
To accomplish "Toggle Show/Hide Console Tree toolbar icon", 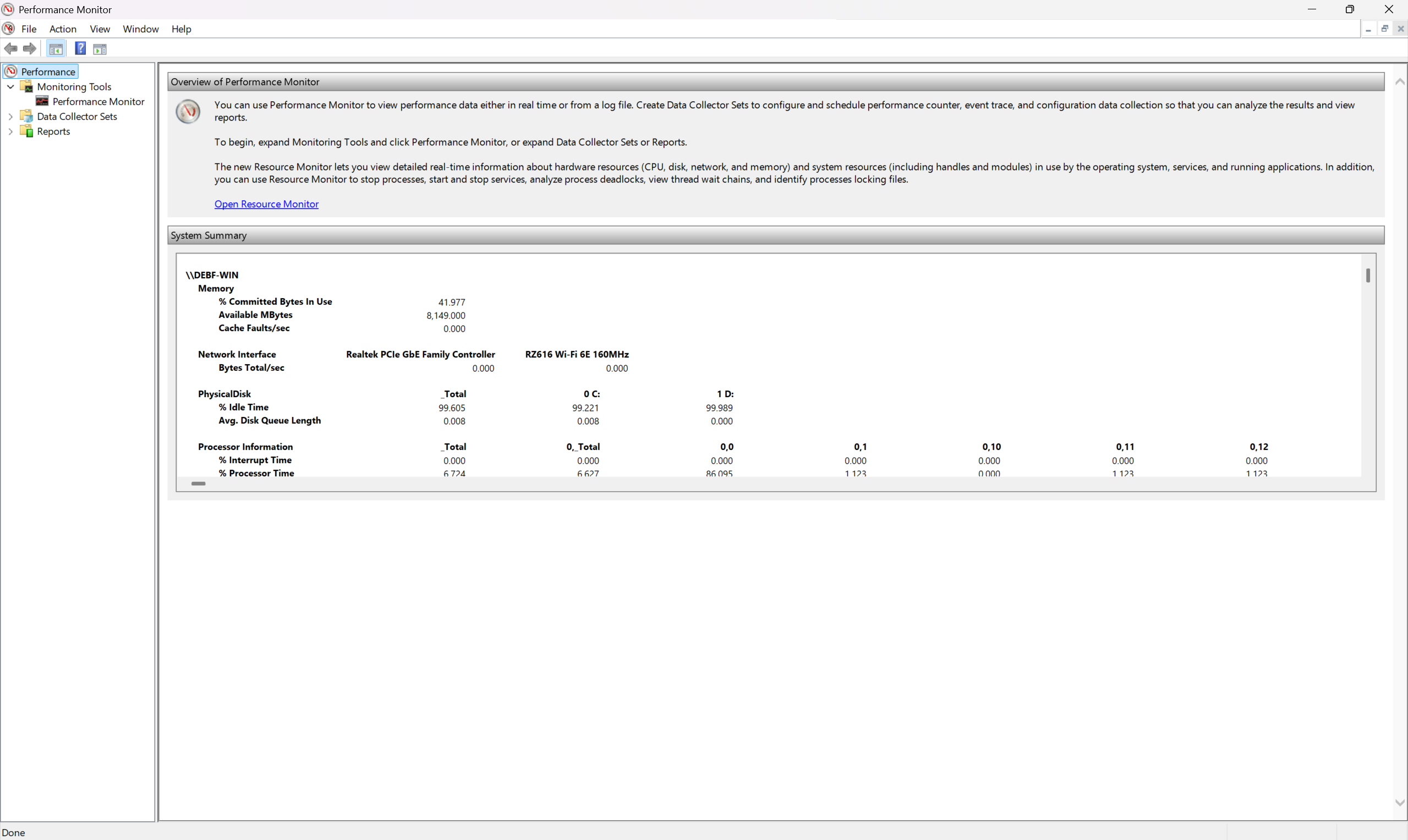I will (x=56, y=50).
